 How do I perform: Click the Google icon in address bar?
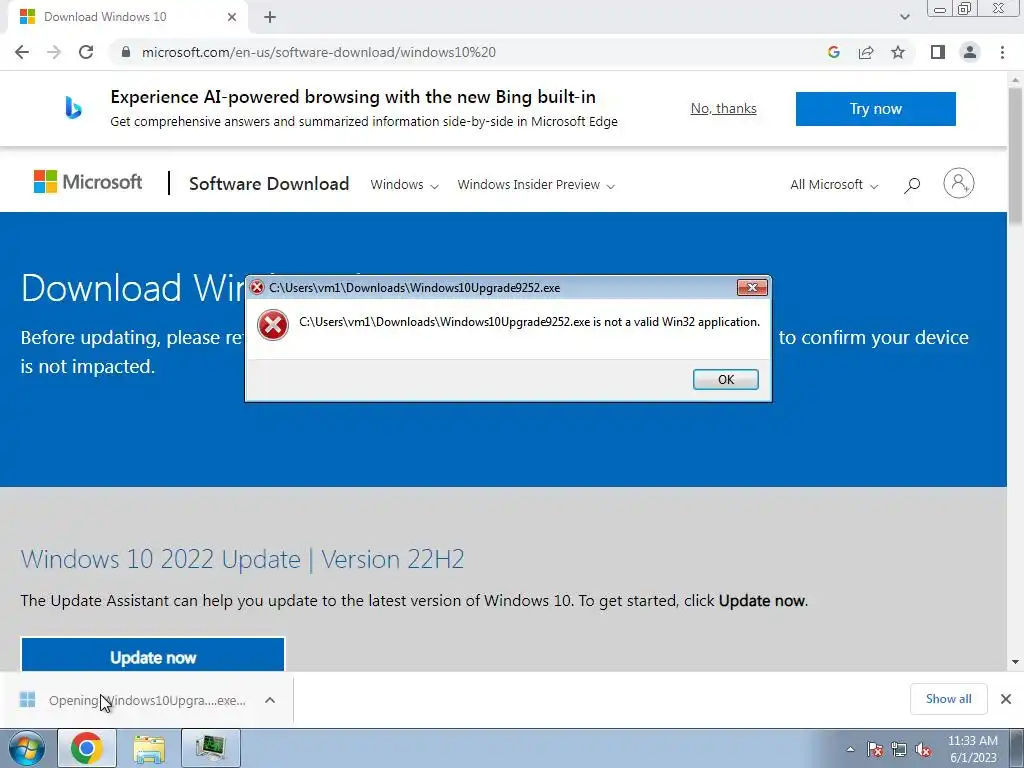coord(833,52)
